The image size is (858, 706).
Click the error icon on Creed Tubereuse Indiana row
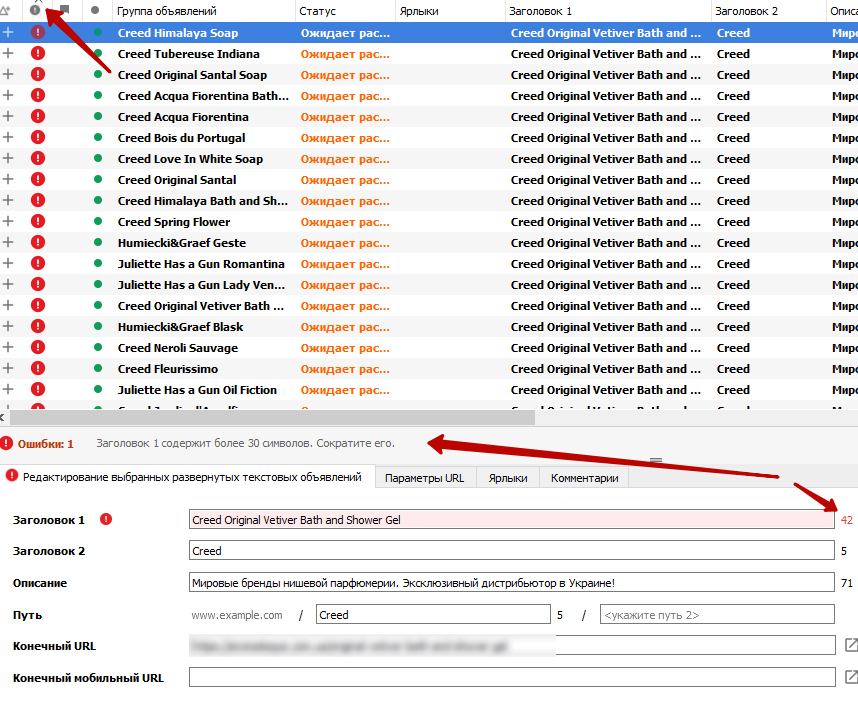click(x=38, y=53)
